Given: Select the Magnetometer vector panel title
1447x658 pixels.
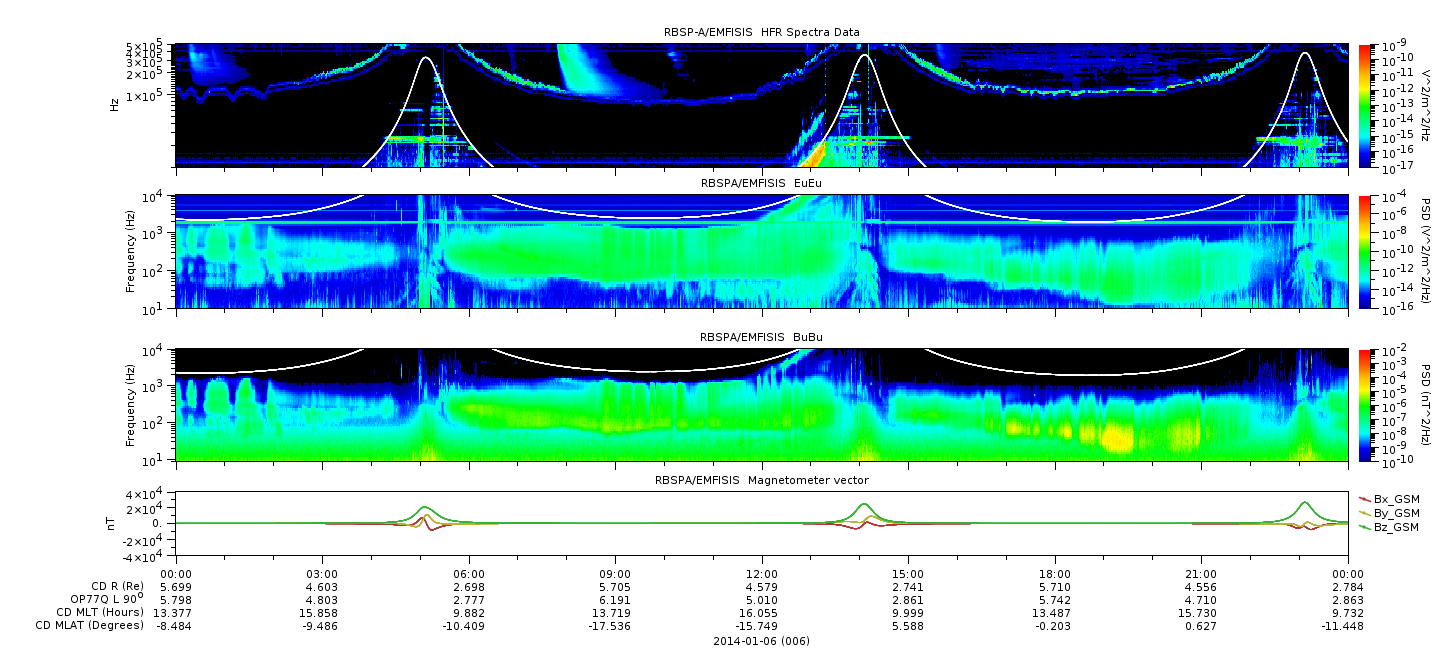Looking at the screenshot, I should pos(761,480).
